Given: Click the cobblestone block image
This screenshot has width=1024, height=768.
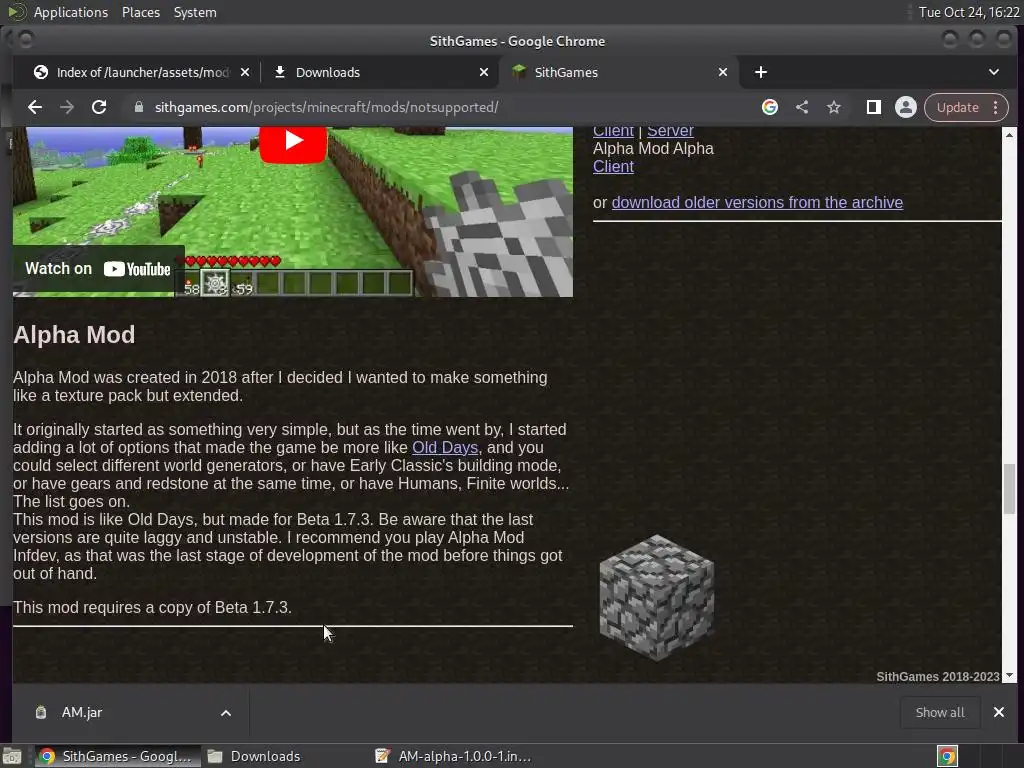Looking at the screenshot, I should [656, 598].
